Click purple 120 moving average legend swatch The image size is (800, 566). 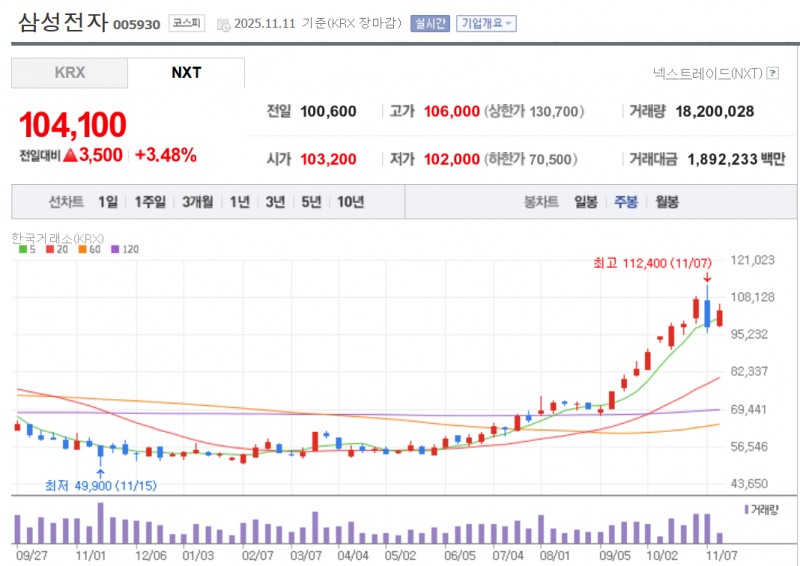point(115,250)
